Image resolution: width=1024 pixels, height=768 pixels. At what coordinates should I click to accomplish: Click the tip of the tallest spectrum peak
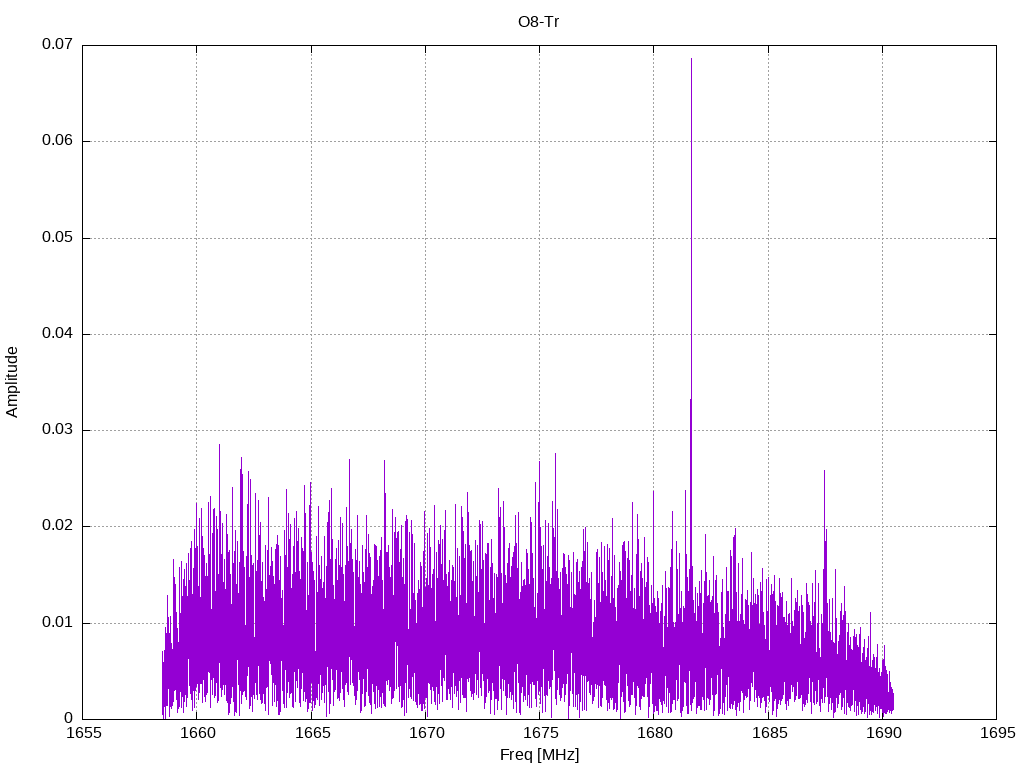point(691,59)
